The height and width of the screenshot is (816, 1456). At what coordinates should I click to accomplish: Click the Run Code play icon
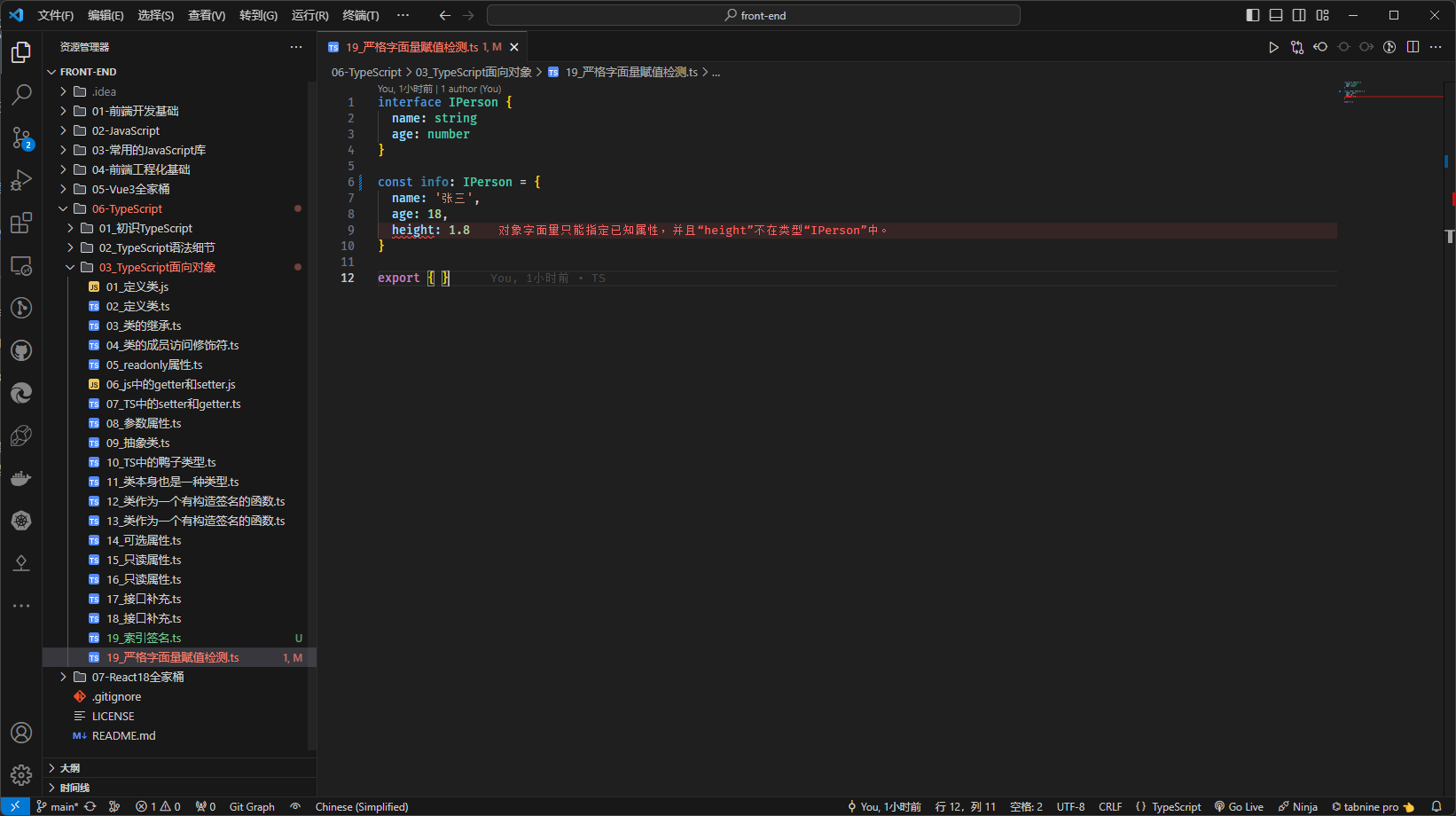click(x=1273, y=47)
